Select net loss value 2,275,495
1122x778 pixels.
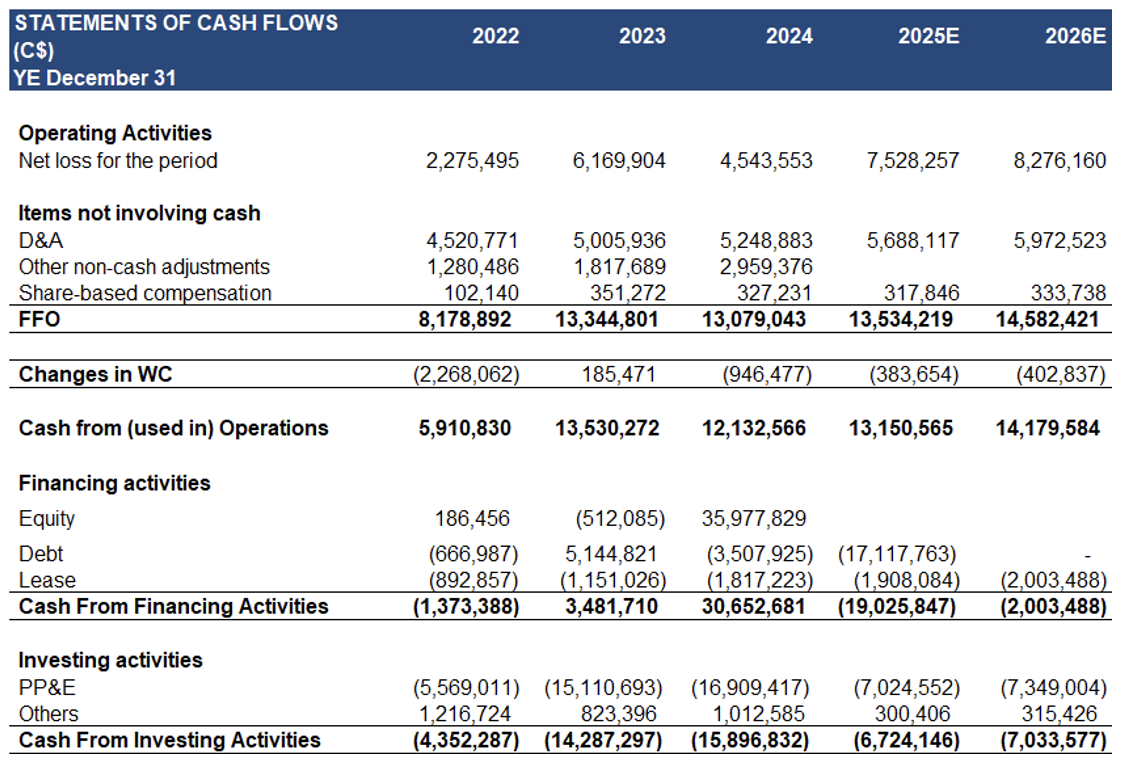pyautogui.click(x=472, y=160)
